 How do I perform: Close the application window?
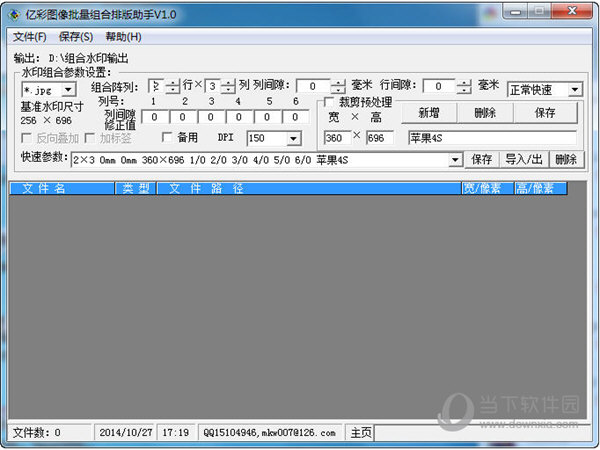point(572,11)
